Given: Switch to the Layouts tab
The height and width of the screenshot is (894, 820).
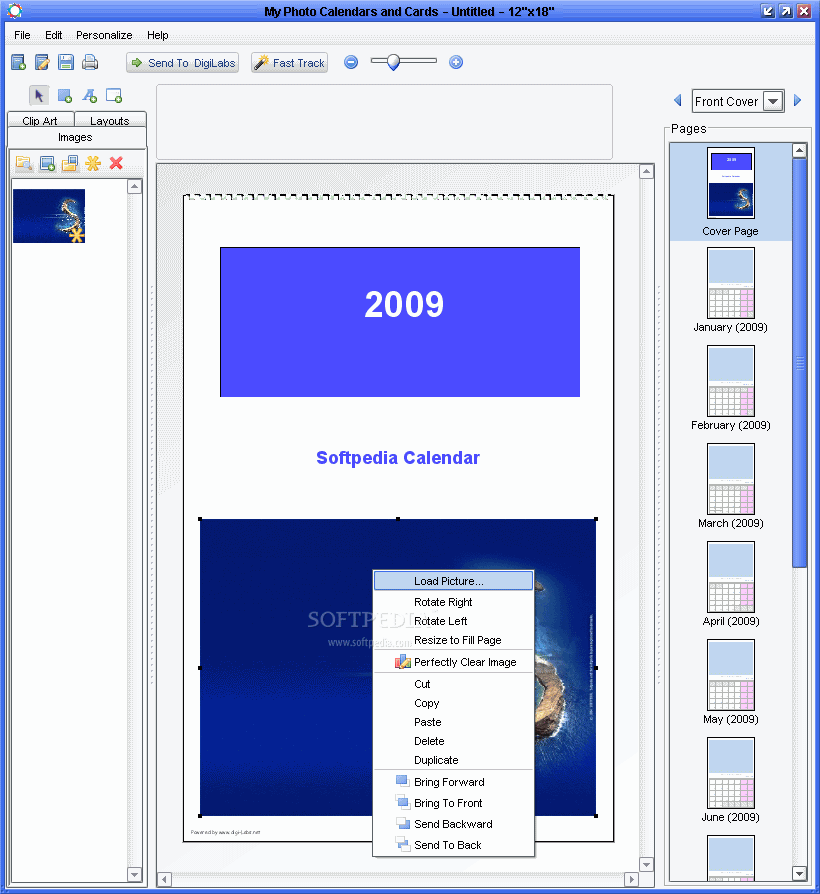Looking at the screenshot, I should [110, 120].
